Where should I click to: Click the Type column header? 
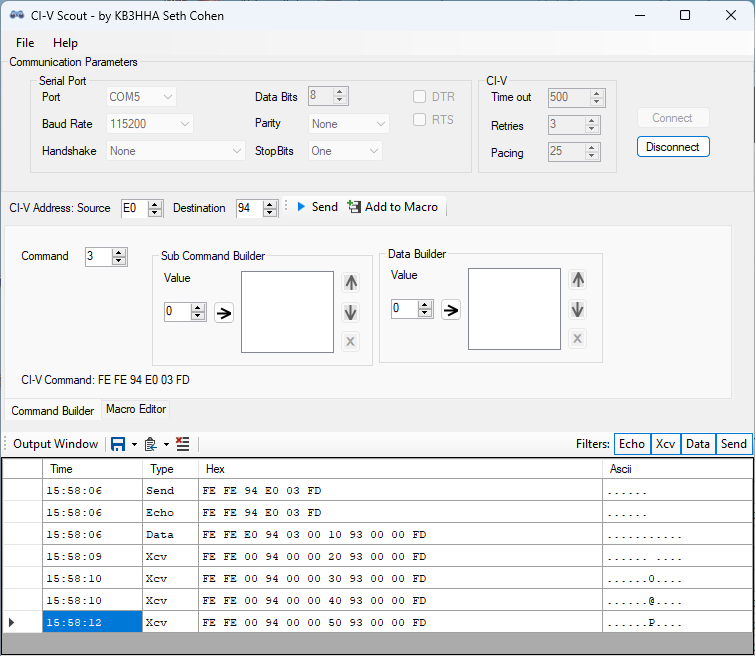point(171,469)
